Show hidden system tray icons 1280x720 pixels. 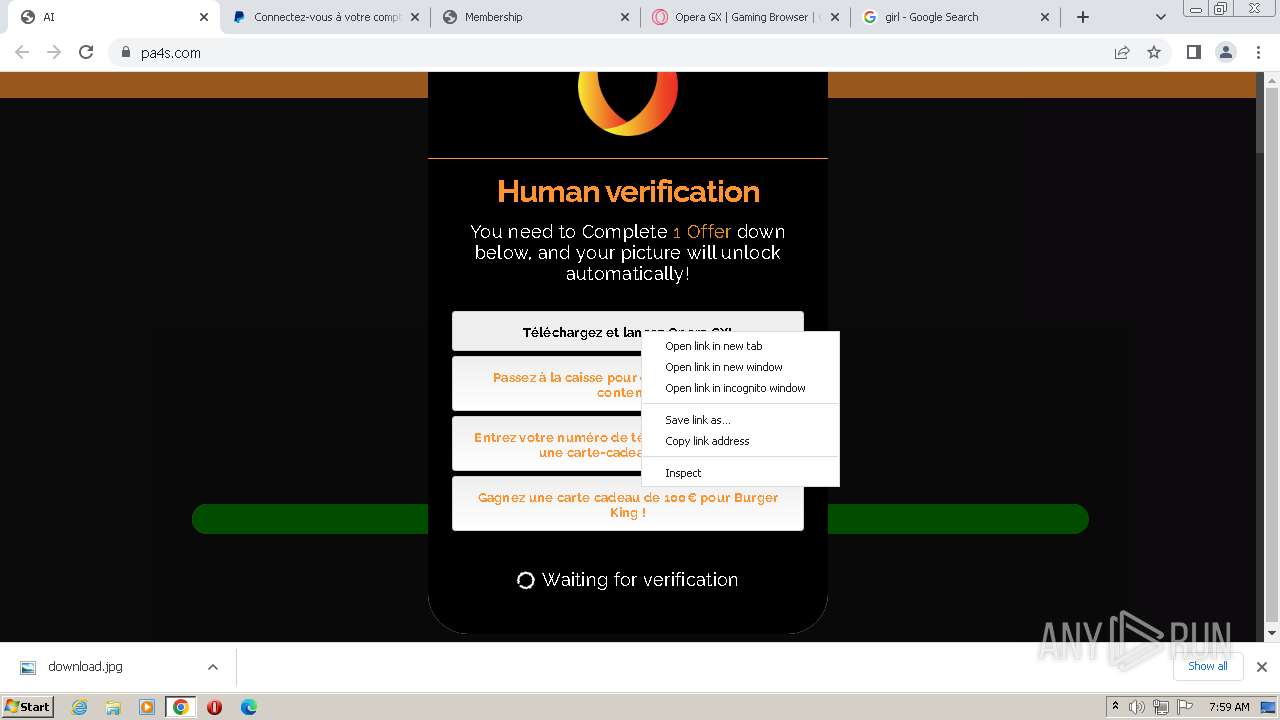[x=1115, y=707]
